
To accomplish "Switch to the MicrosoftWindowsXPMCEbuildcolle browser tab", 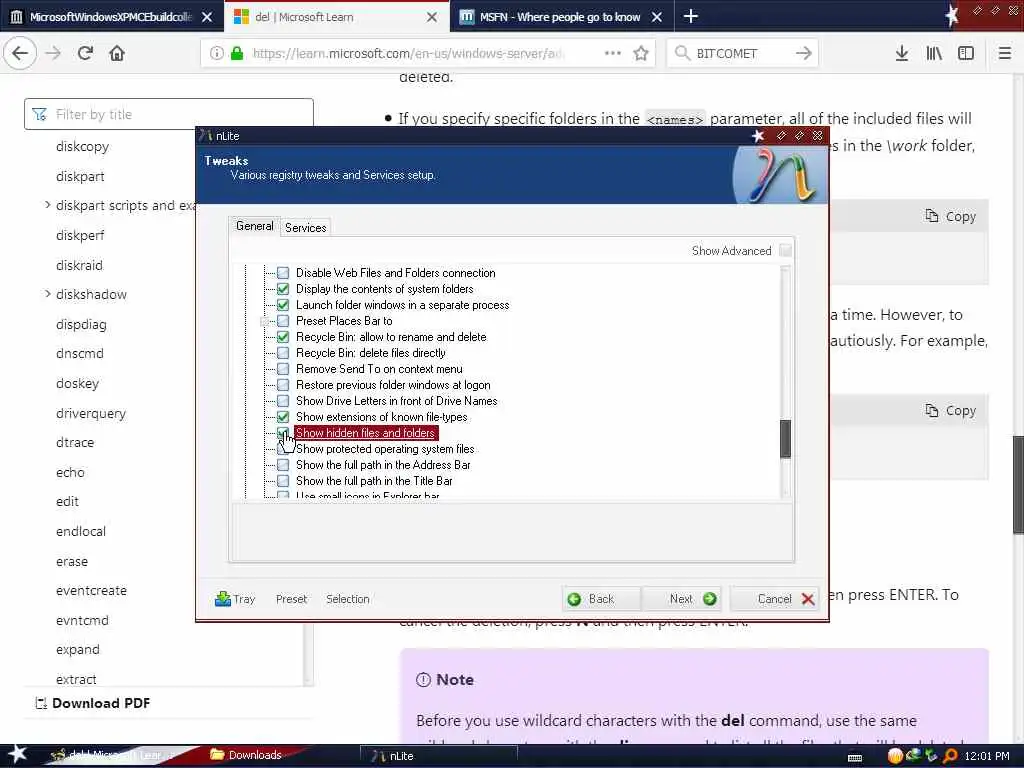I will tap(111, 17).
